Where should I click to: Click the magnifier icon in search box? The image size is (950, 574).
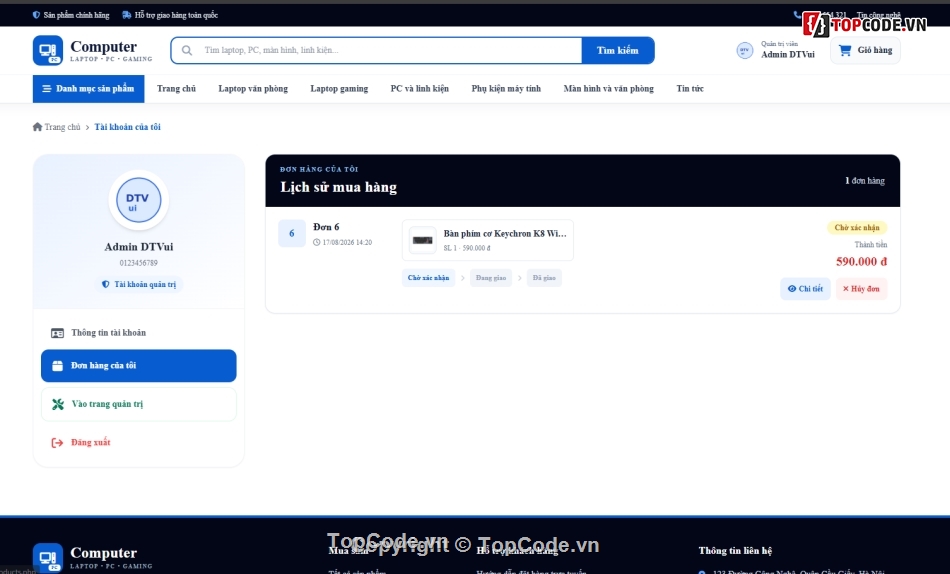[x=187, y=50]
